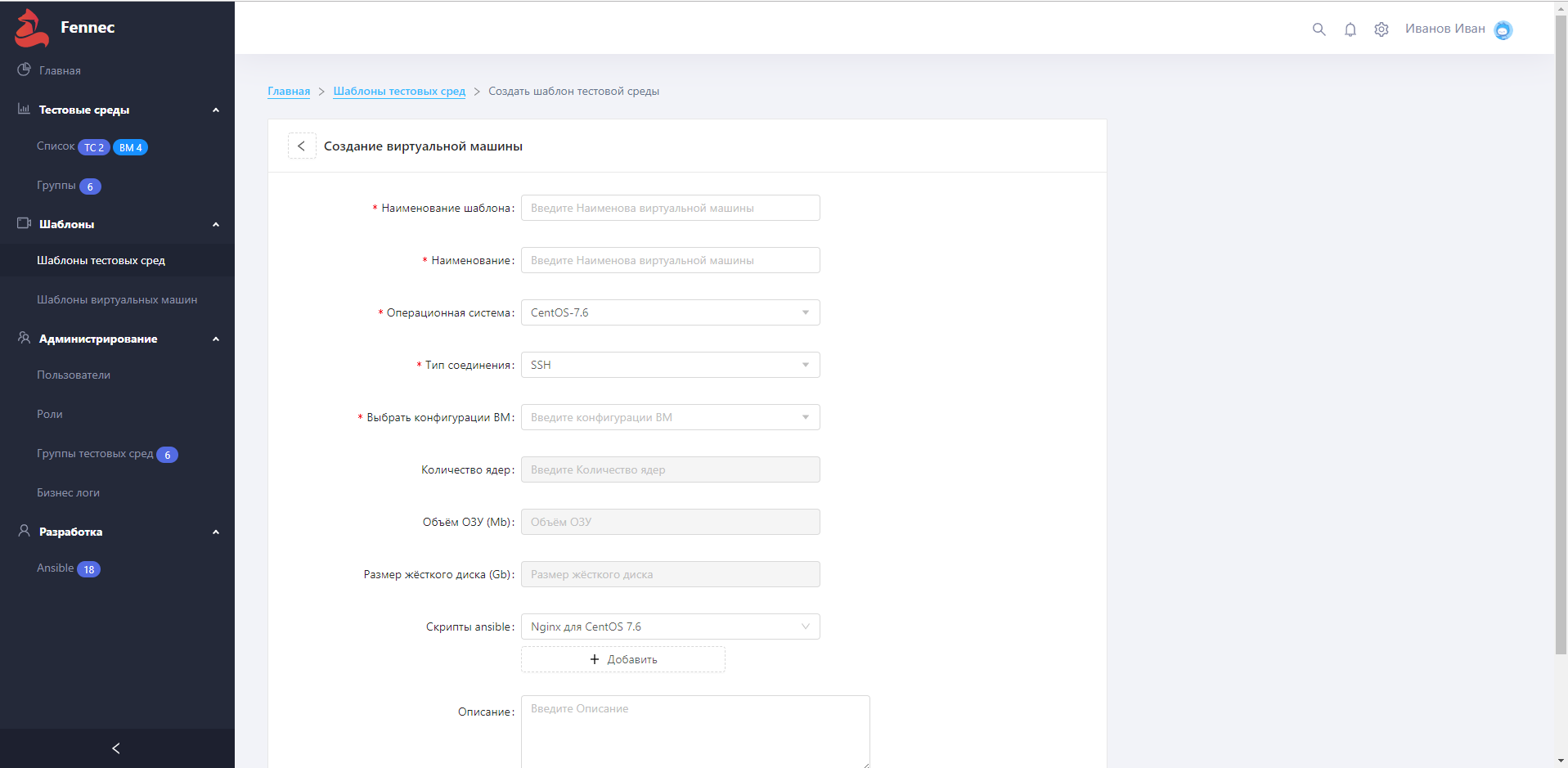Open settings gear icon
The image size is (1568, 768).
pyautogui.click(x=1382, y=29)
